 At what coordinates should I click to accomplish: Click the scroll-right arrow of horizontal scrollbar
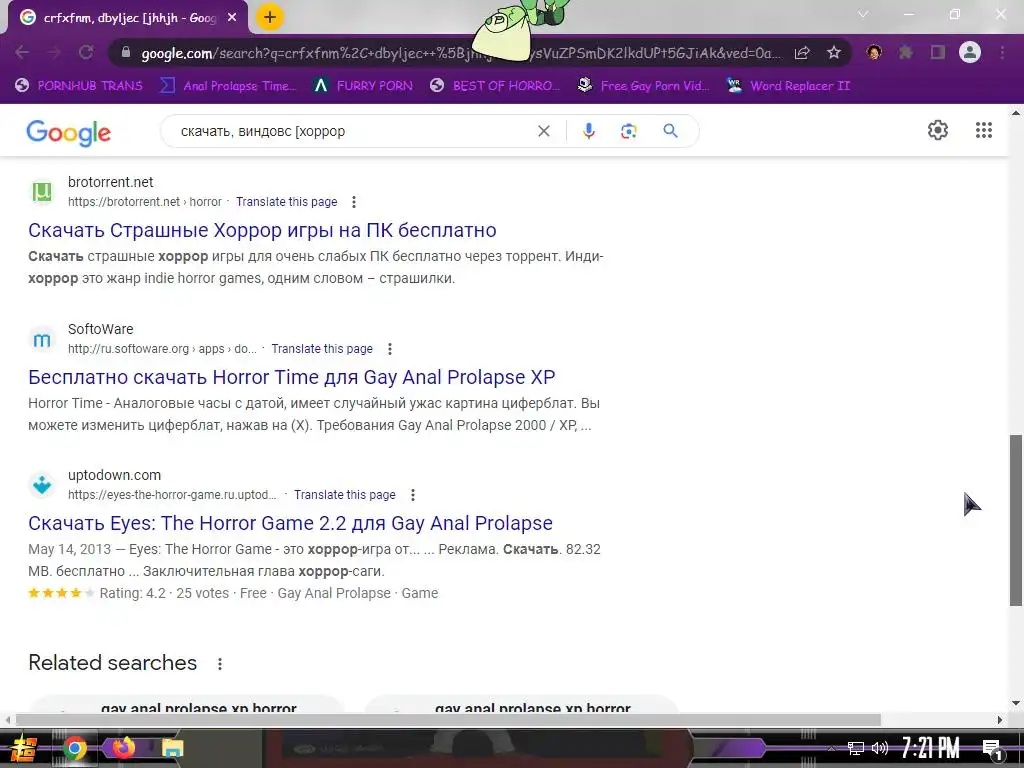999,720
